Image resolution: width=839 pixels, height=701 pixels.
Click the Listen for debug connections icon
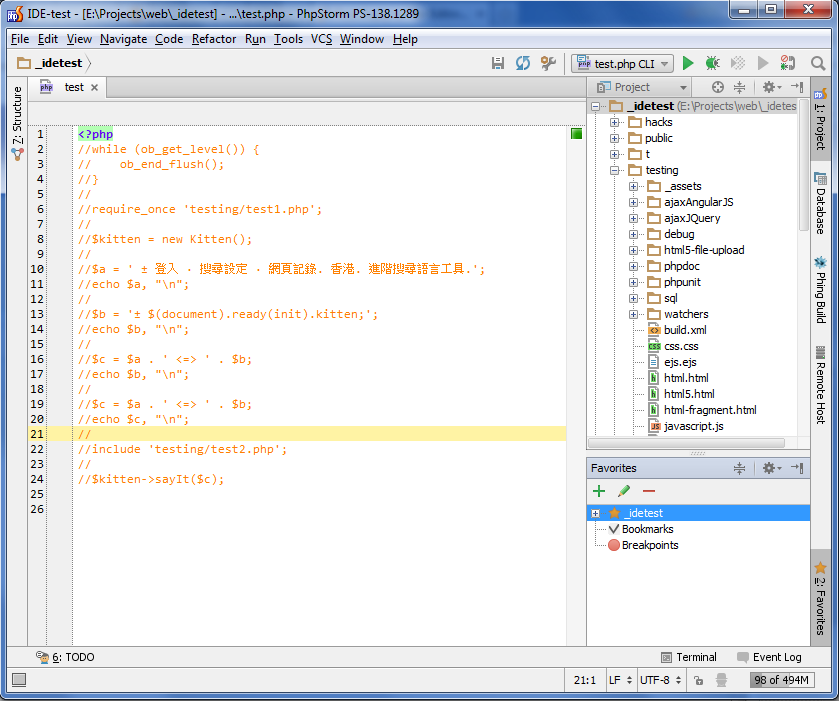coord(787,63)
